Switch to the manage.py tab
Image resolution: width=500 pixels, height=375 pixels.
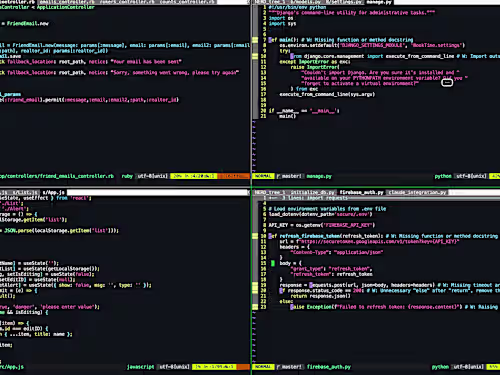tap(379, 2)
